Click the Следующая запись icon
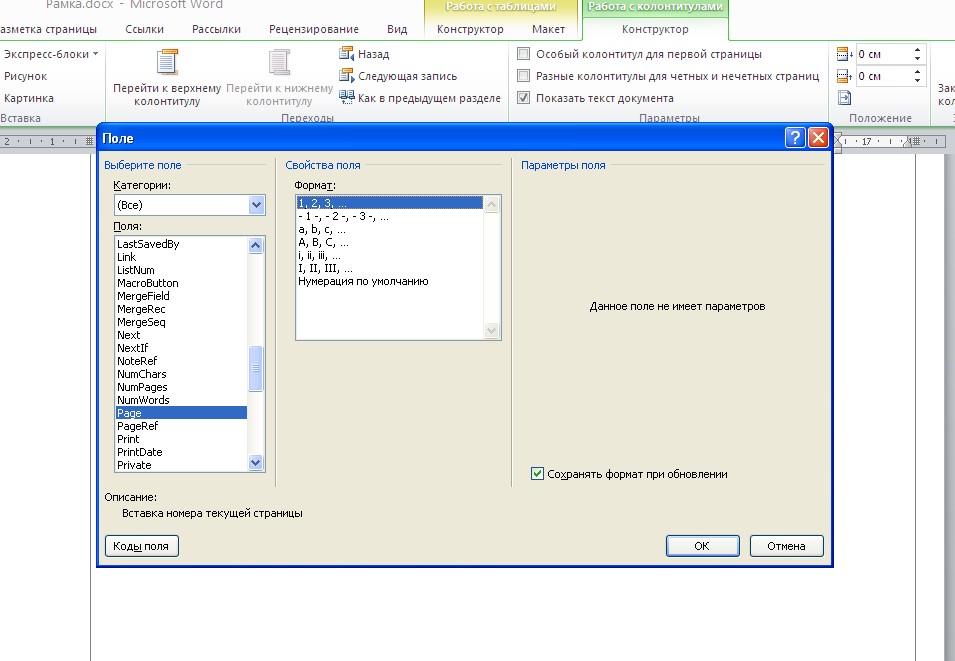The image size is (955, 661). (x=347, y=76)
